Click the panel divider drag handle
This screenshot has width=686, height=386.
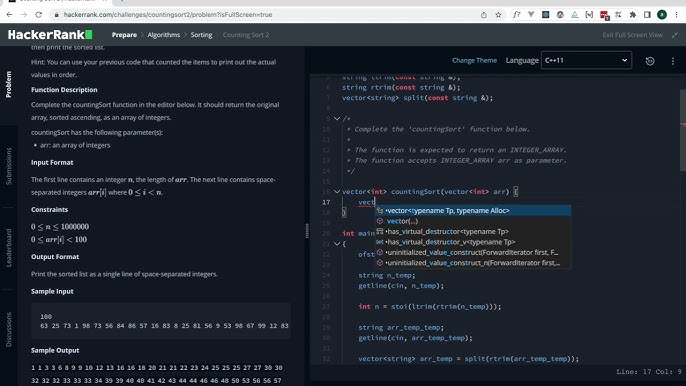307,231
